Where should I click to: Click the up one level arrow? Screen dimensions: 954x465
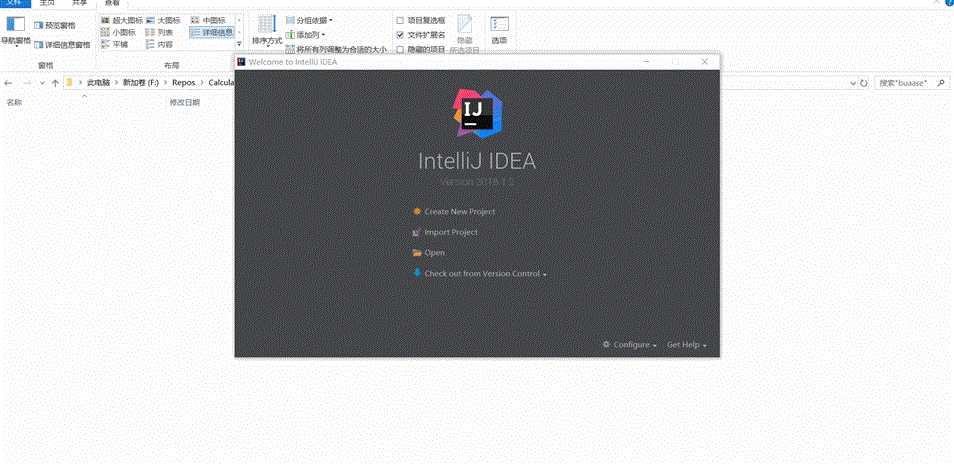tap(55, 83)
